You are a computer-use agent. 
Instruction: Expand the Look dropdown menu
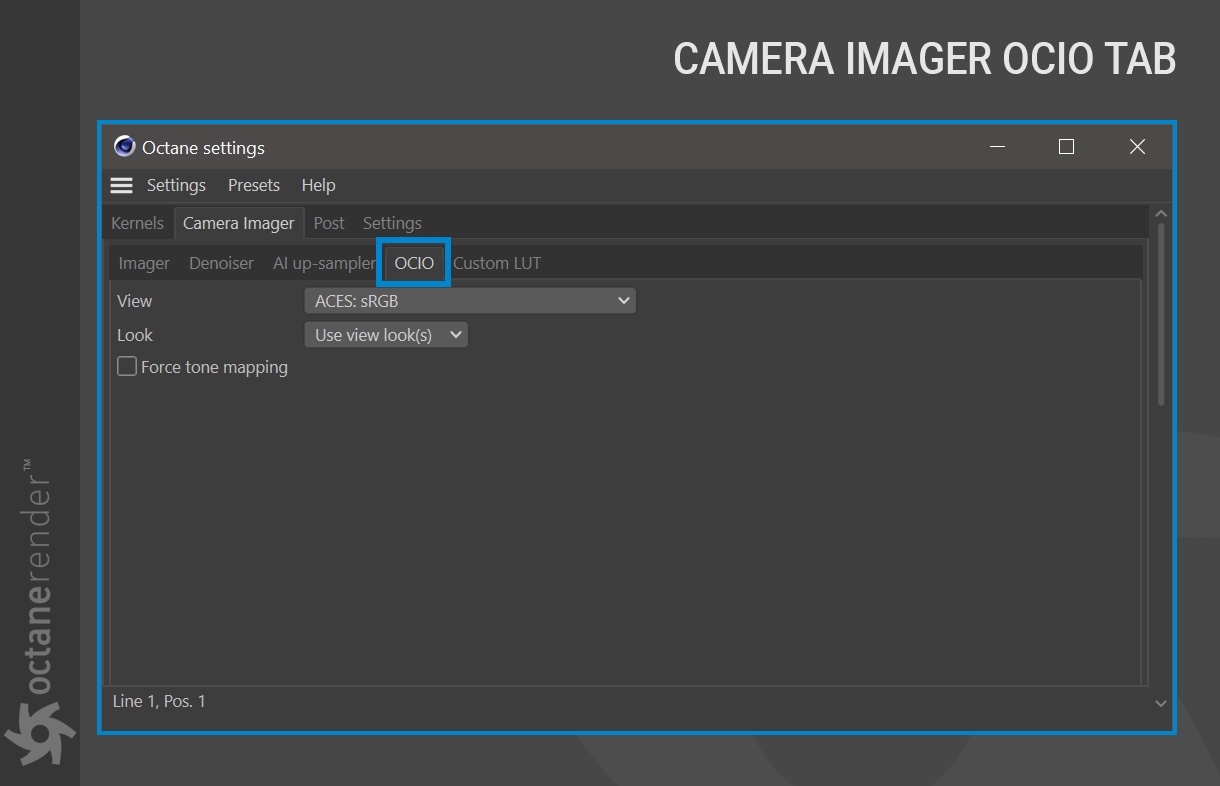(386, 335)
